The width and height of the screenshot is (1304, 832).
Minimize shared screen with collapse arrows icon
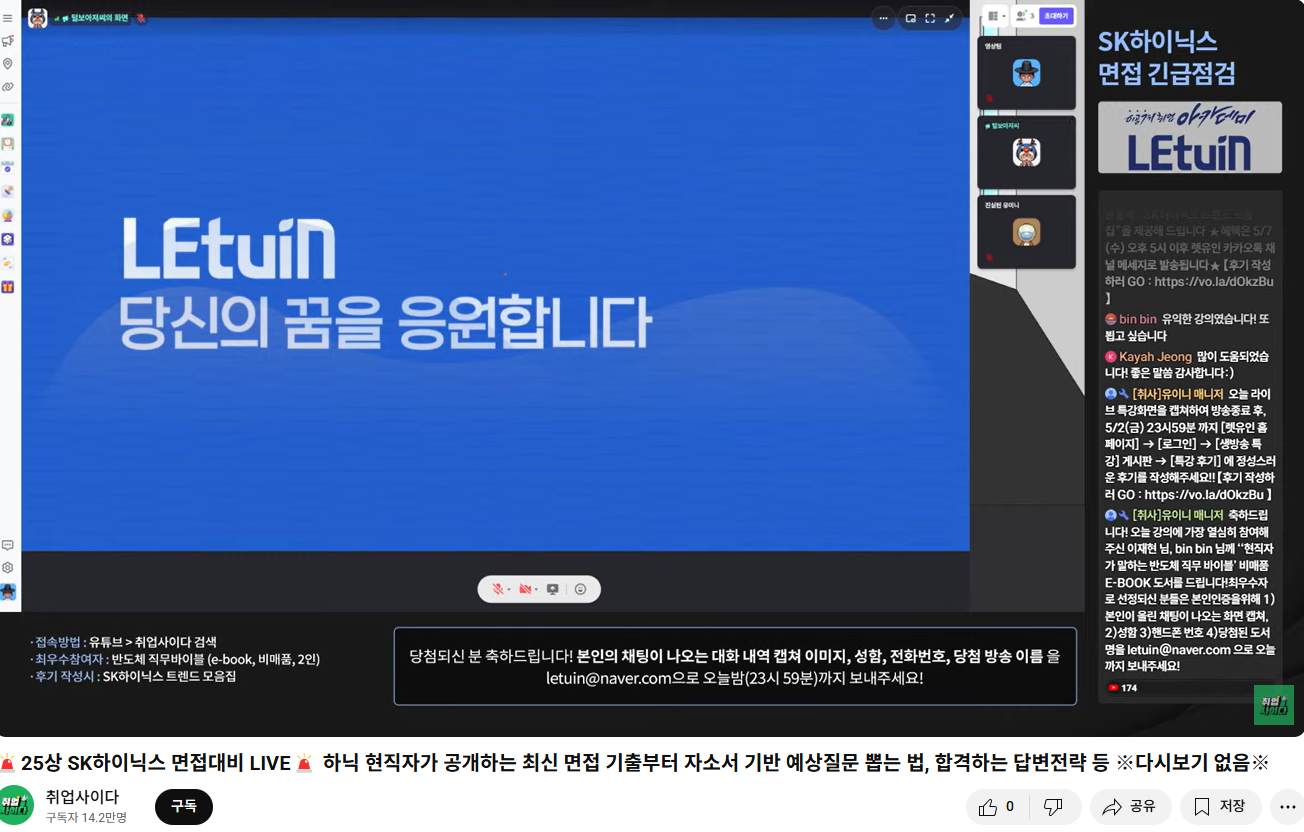tap(949, 18)
